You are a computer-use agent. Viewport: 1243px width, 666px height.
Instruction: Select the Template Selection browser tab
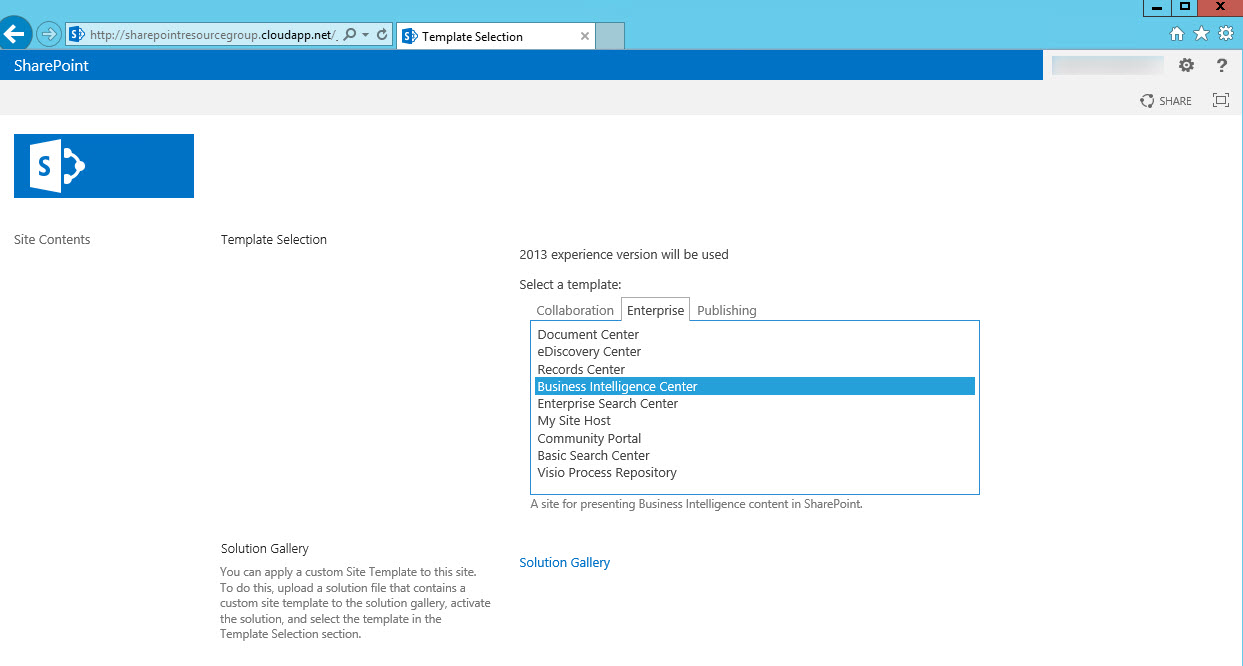pyautogui.click(x=496, y=36)
